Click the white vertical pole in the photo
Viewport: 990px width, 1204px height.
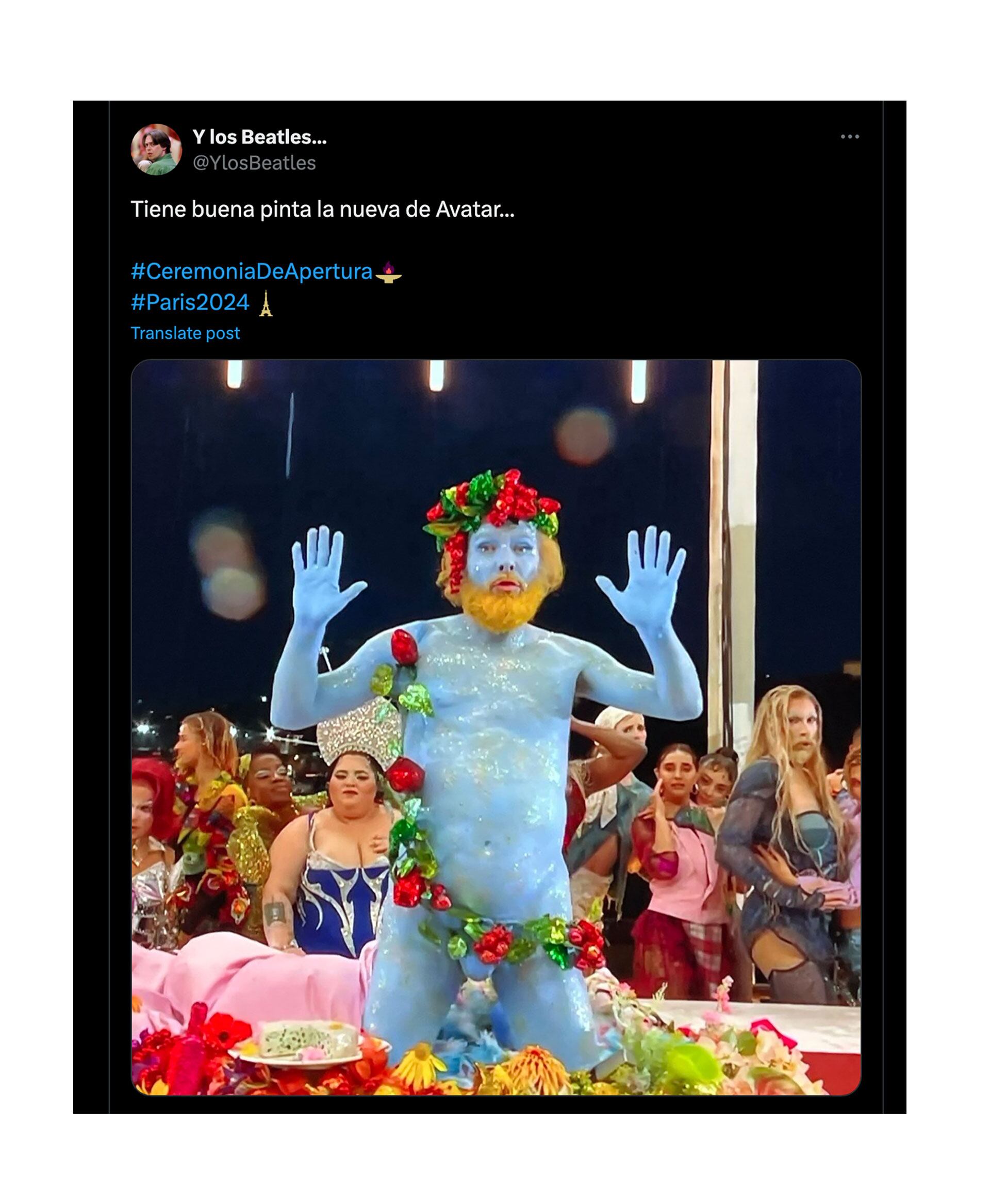pos(735,542)
